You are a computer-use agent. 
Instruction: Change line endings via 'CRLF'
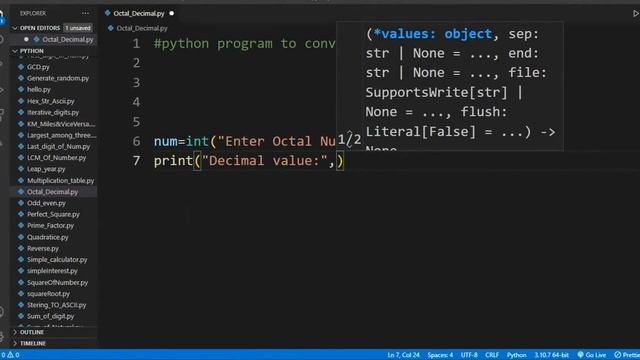pos(492,355)
